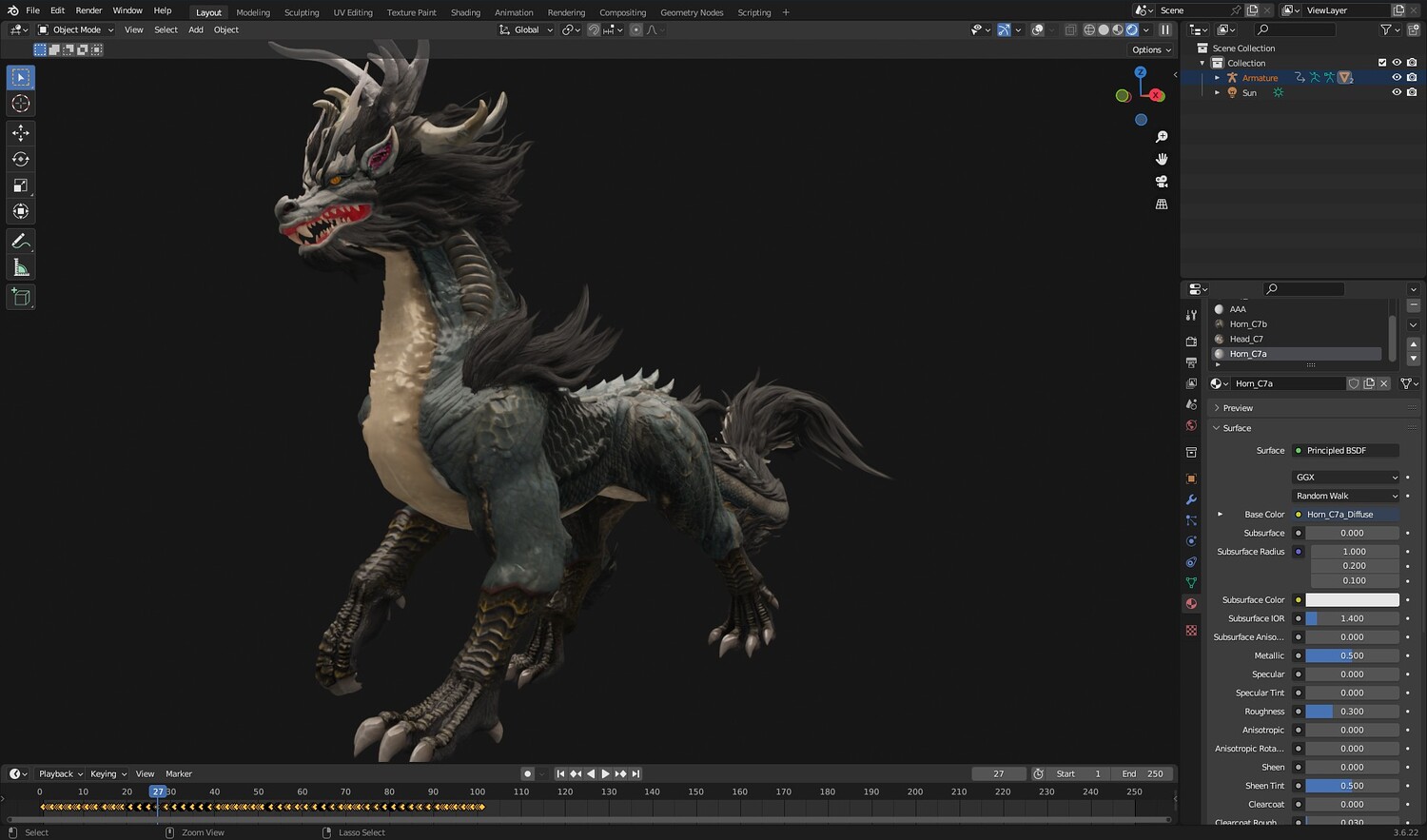Open the Render menu
The width and height of the screenshot is (1427, 840).
(x=88, y=10)
